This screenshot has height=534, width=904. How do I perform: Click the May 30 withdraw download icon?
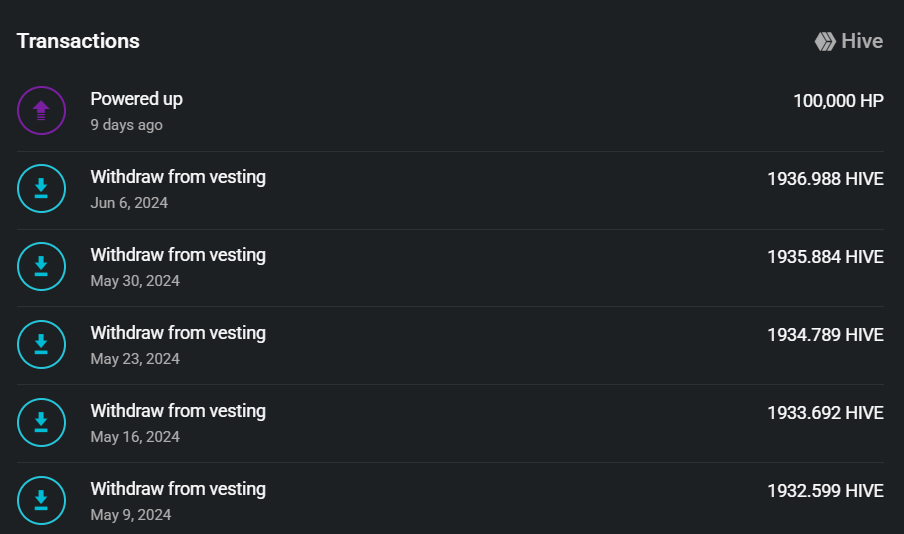pyautogui.click(x=41, y=266)
